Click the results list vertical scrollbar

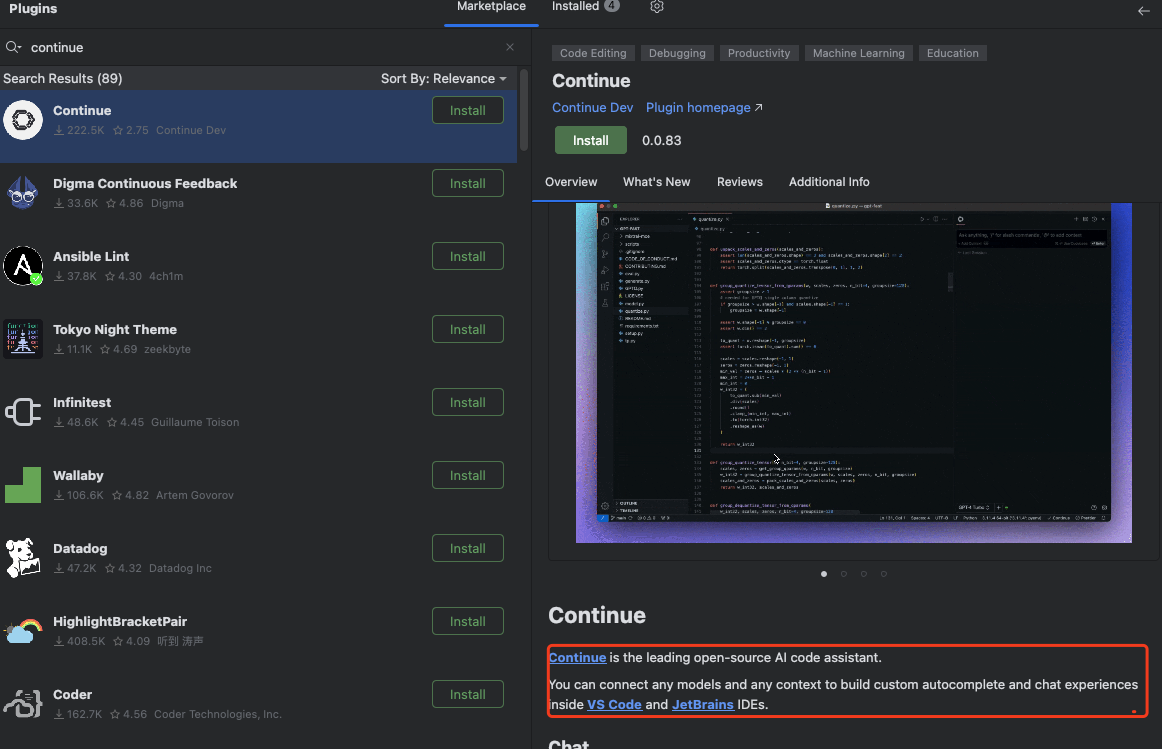coord(524,110)
